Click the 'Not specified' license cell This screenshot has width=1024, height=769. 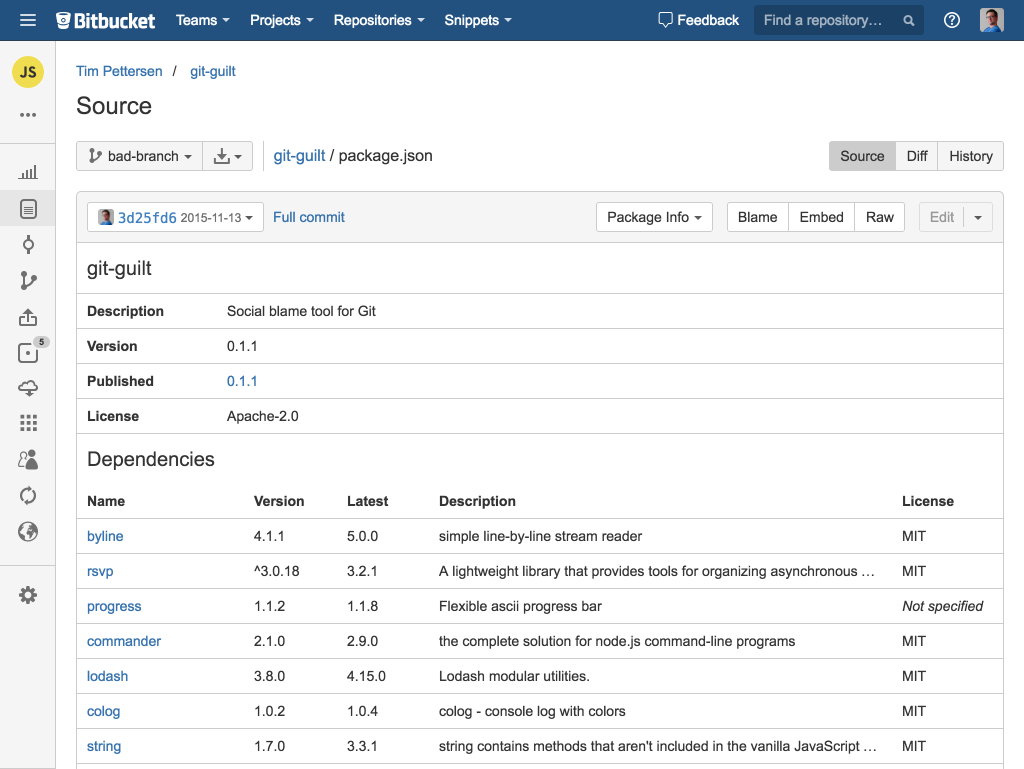pos(942,606)
